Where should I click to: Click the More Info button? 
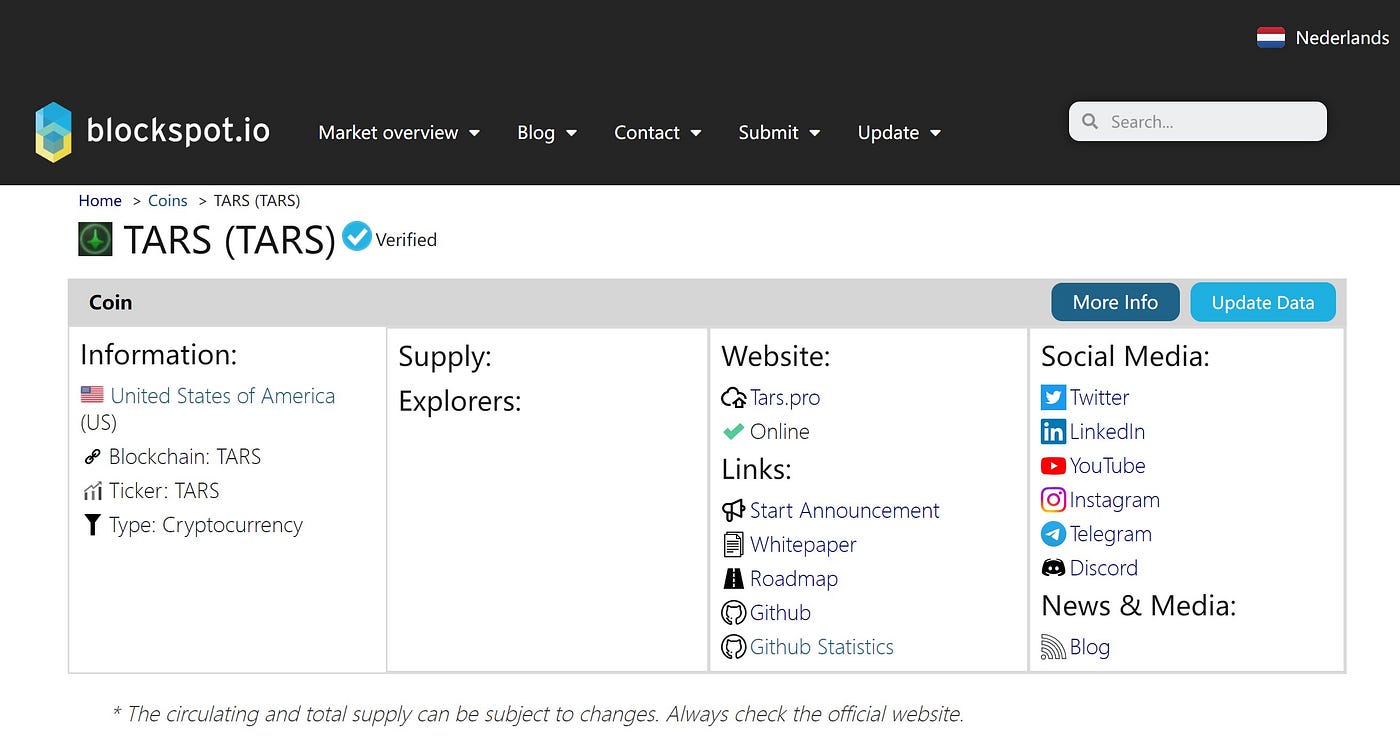1115,302
